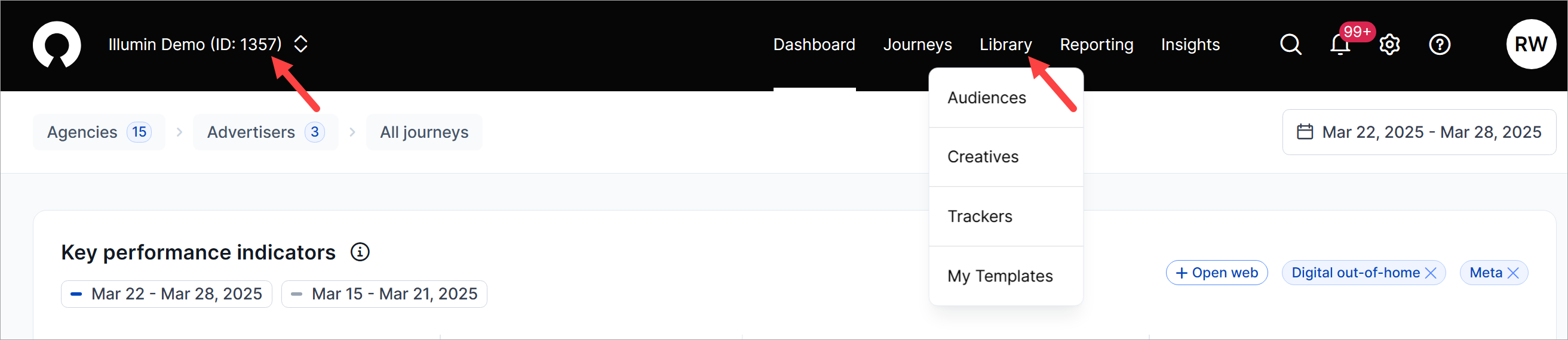Open the Agencies breadcrumb selector
Image resolution: width=1568 pixels, height=340 pixels.
99,132
